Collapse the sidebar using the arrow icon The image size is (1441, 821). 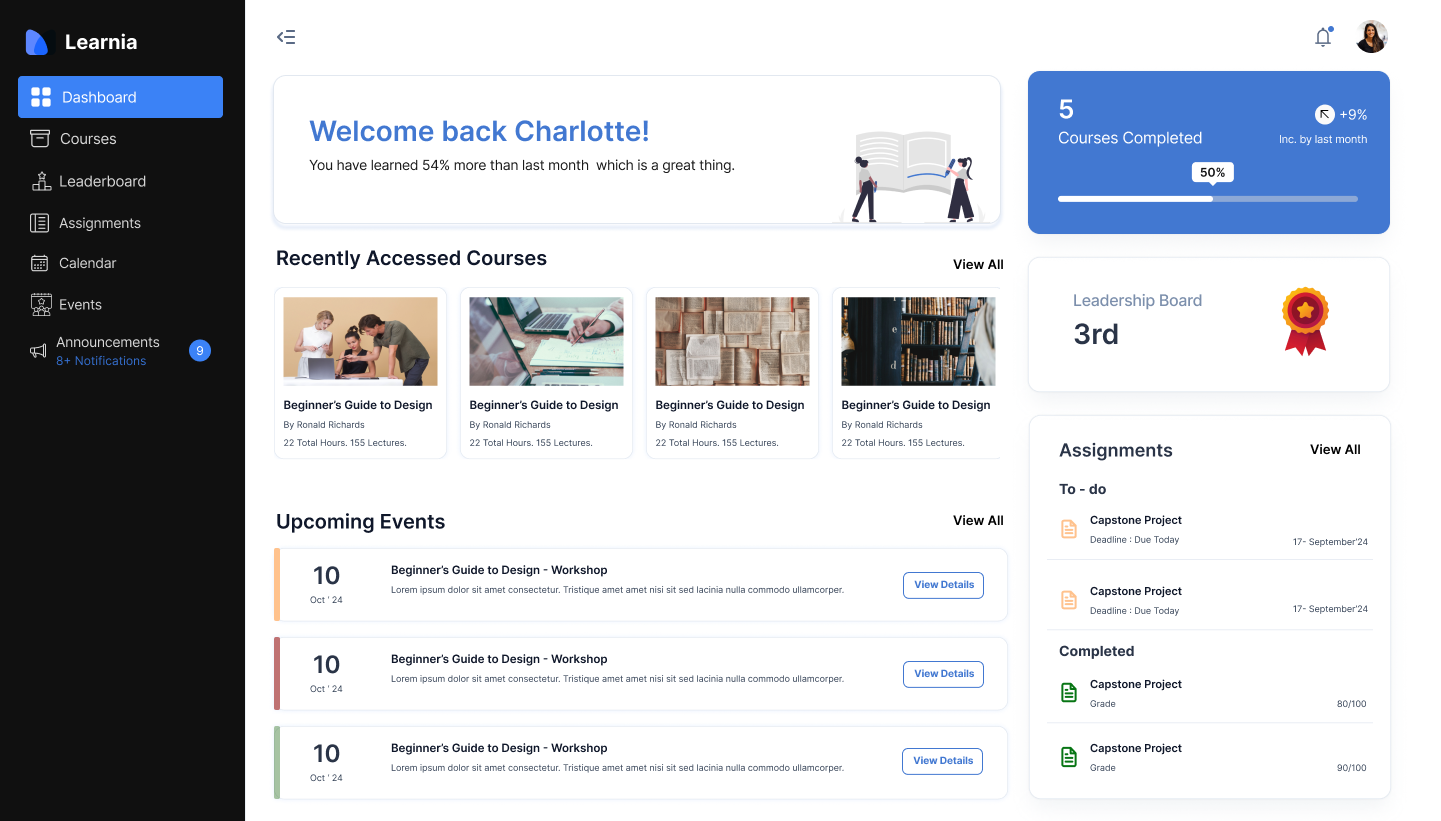coord(286,36)
